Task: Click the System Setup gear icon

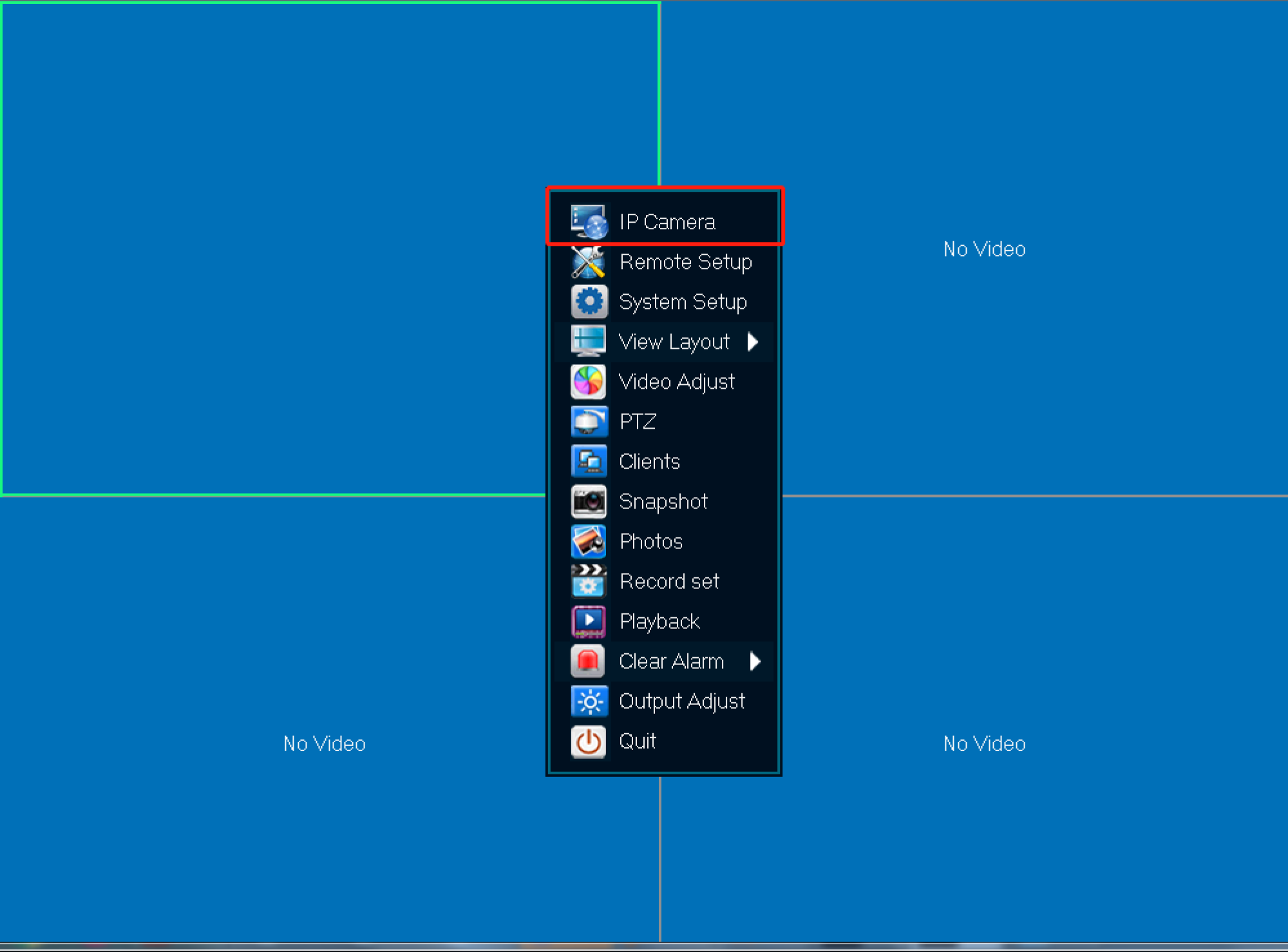Action: tap(589, 302)
